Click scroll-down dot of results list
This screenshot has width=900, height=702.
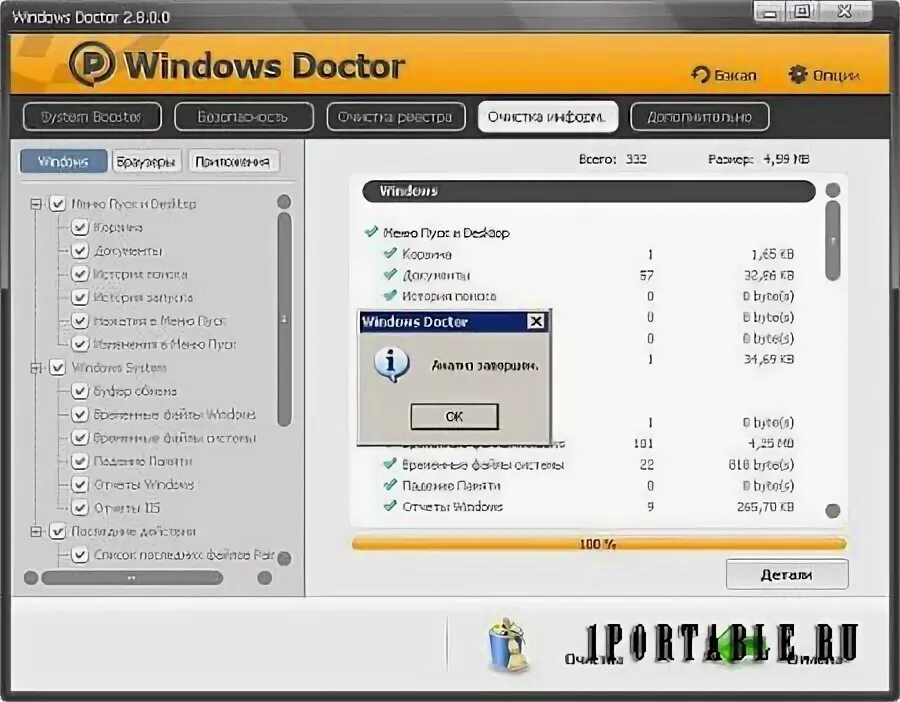click(x=833, y=510)
